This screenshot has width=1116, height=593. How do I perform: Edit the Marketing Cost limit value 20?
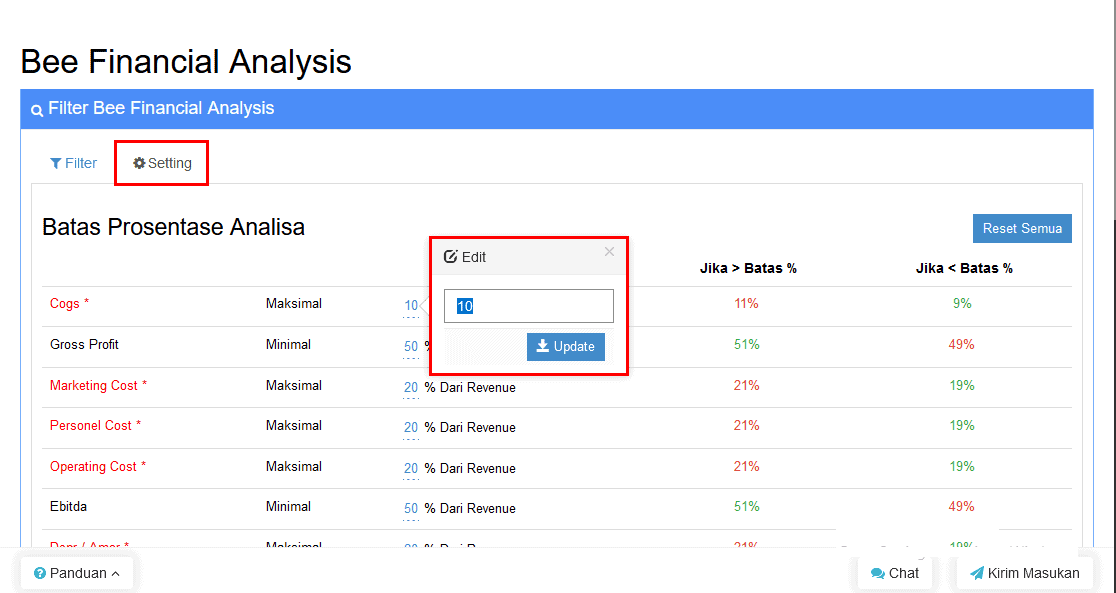411,387
